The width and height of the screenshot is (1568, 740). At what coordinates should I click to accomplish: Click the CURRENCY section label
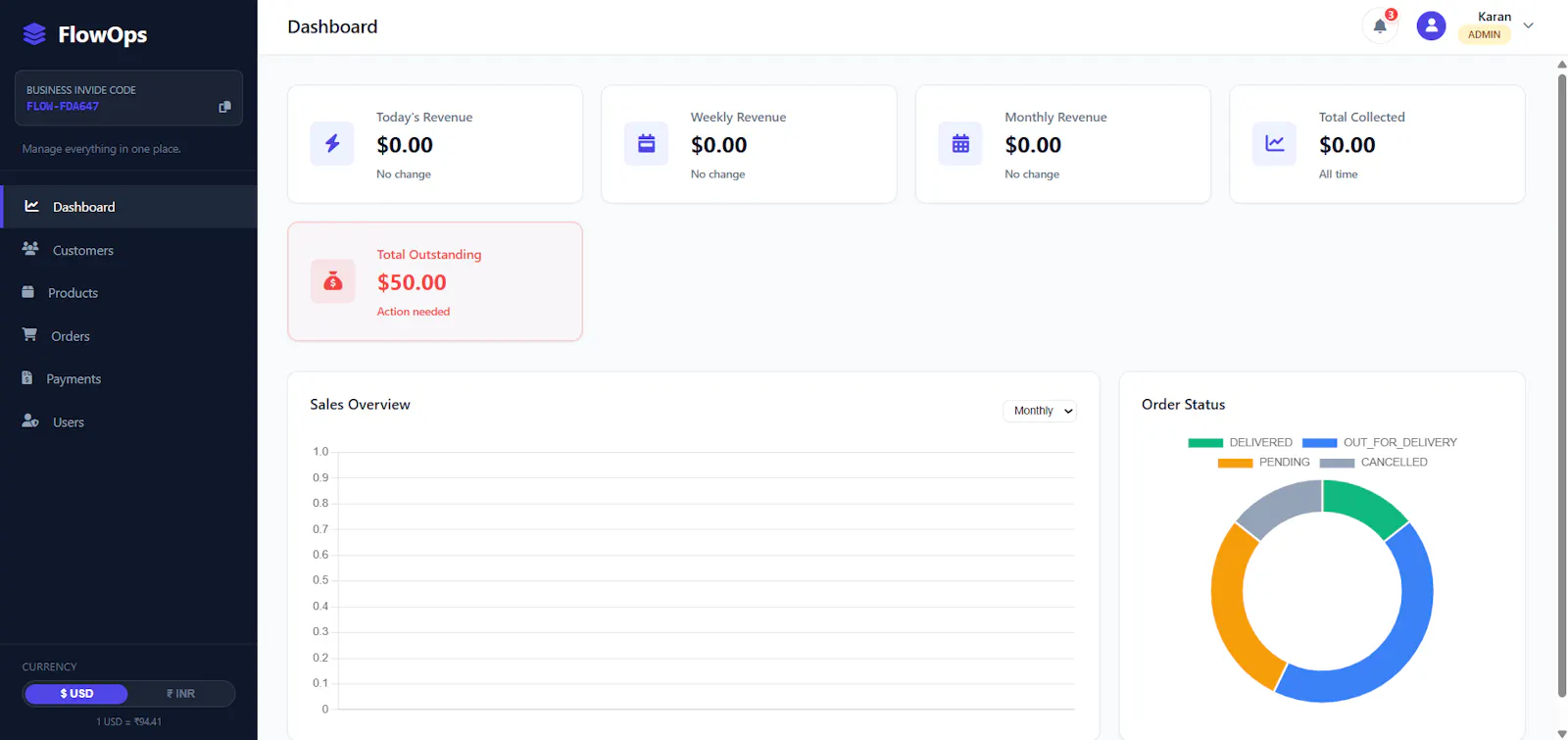click(x=49, y=666)
